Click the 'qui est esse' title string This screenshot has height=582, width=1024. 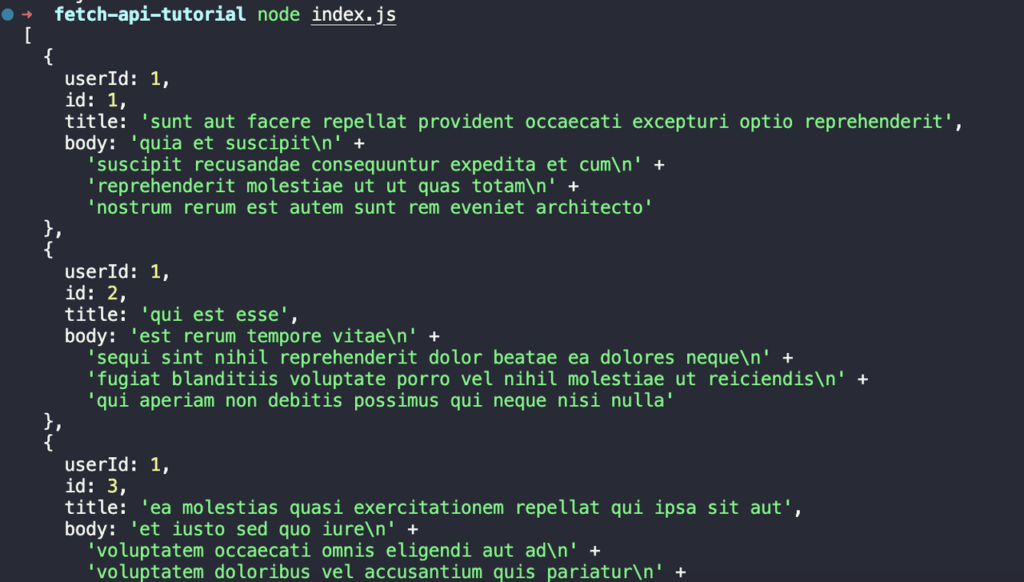214,314
